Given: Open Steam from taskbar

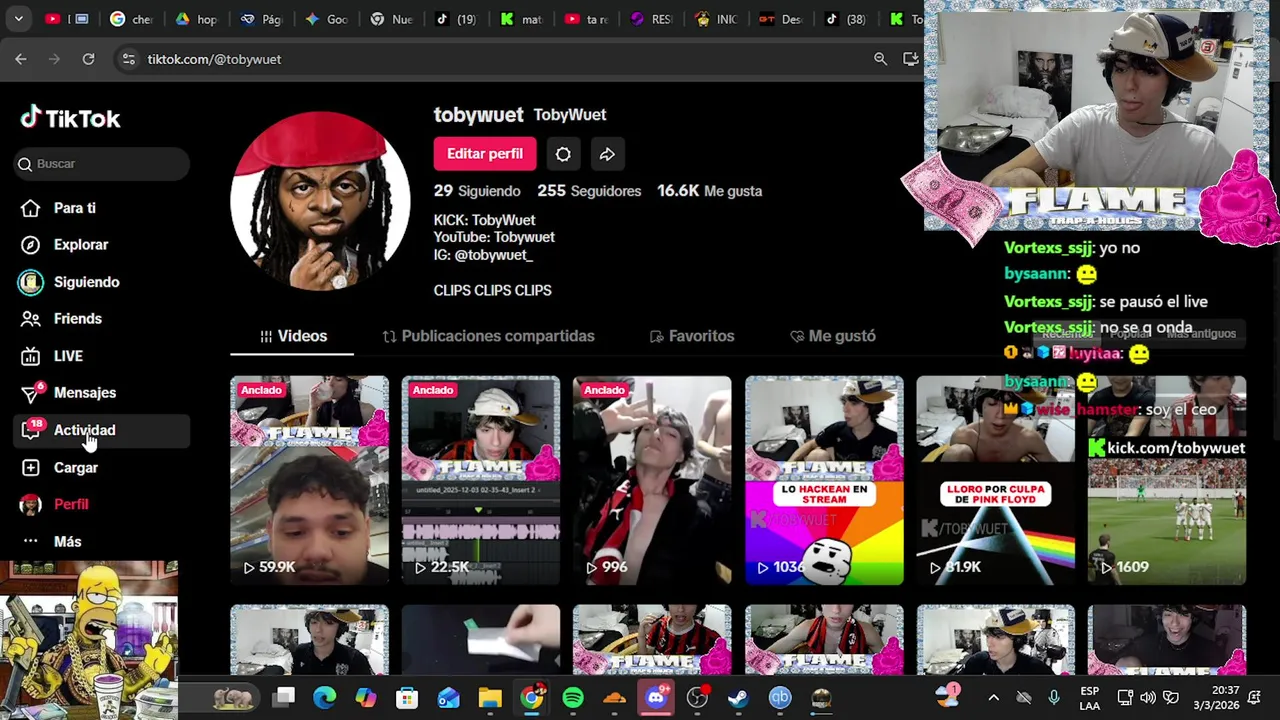Looking at the screenshot, I should 738,697.
